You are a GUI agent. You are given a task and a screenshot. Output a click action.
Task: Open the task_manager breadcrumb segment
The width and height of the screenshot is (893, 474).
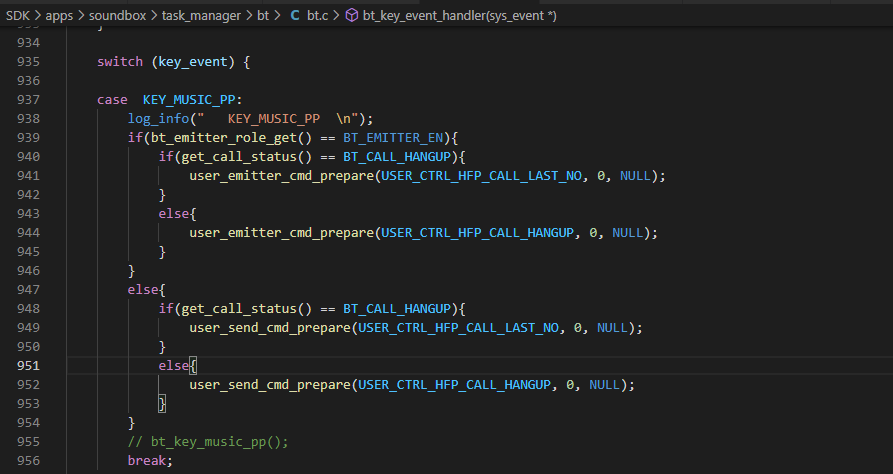point(201,15)
